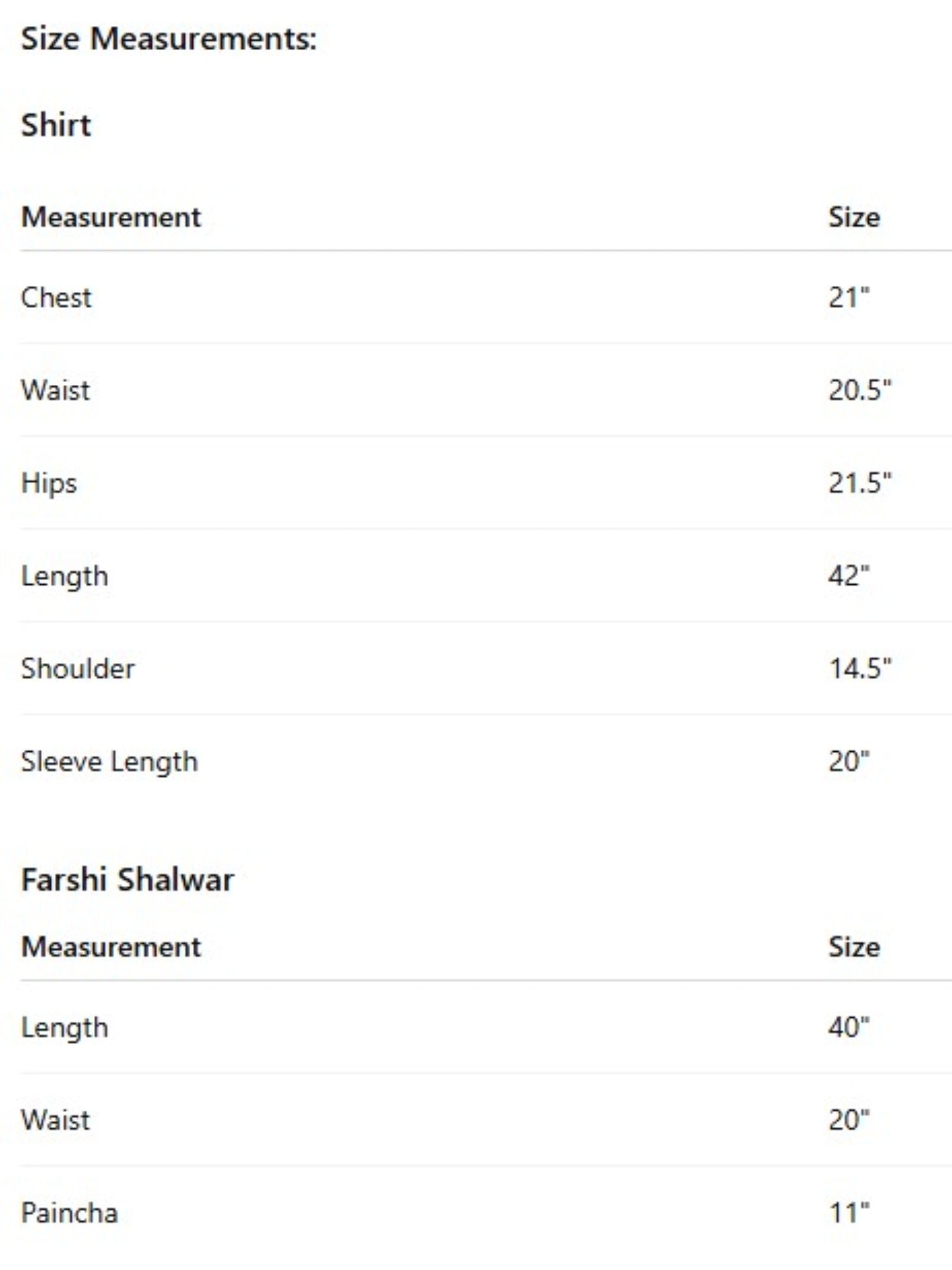Select the Sleeve Length row label
Image resolution: width=952 pixels, height=1270 pixels.
tap(109, 761)
